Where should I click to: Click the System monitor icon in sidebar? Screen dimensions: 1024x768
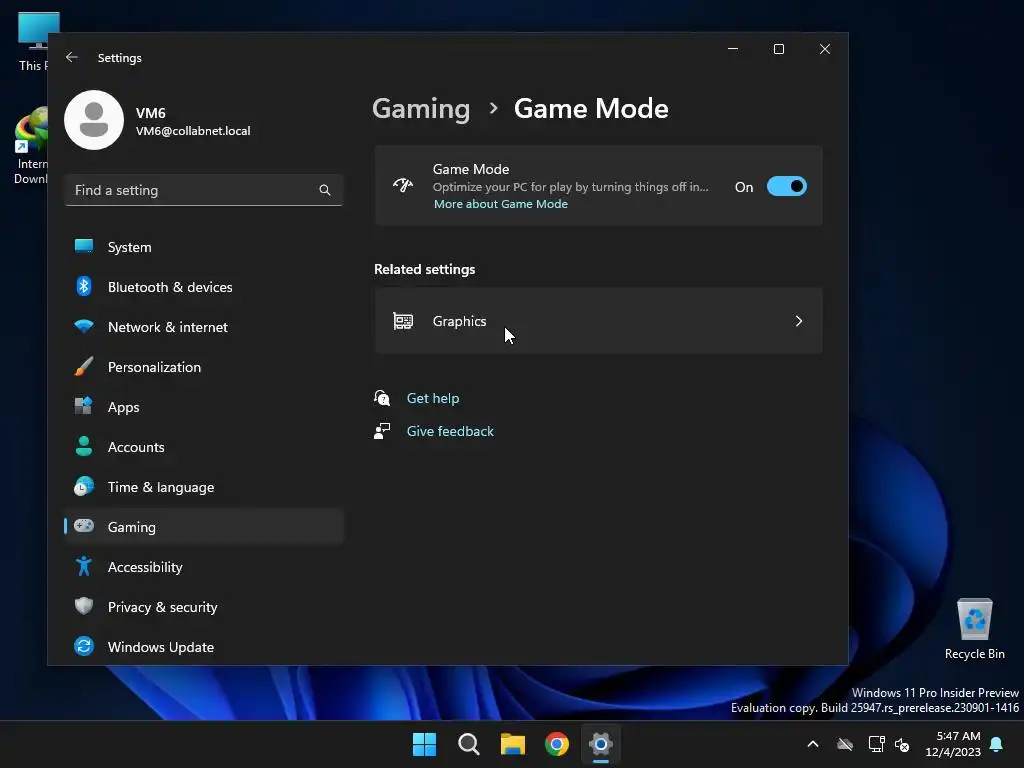pos(84,246)
